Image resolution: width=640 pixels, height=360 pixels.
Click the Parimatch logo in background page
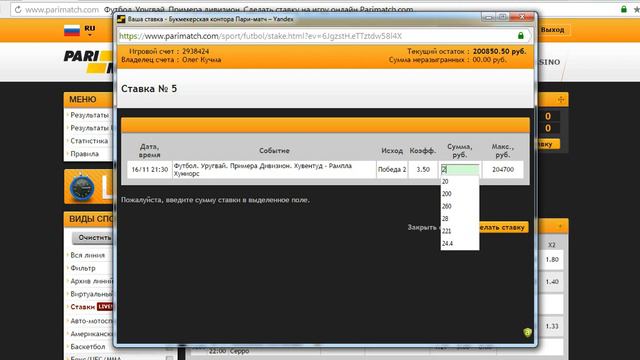(88, 61)
